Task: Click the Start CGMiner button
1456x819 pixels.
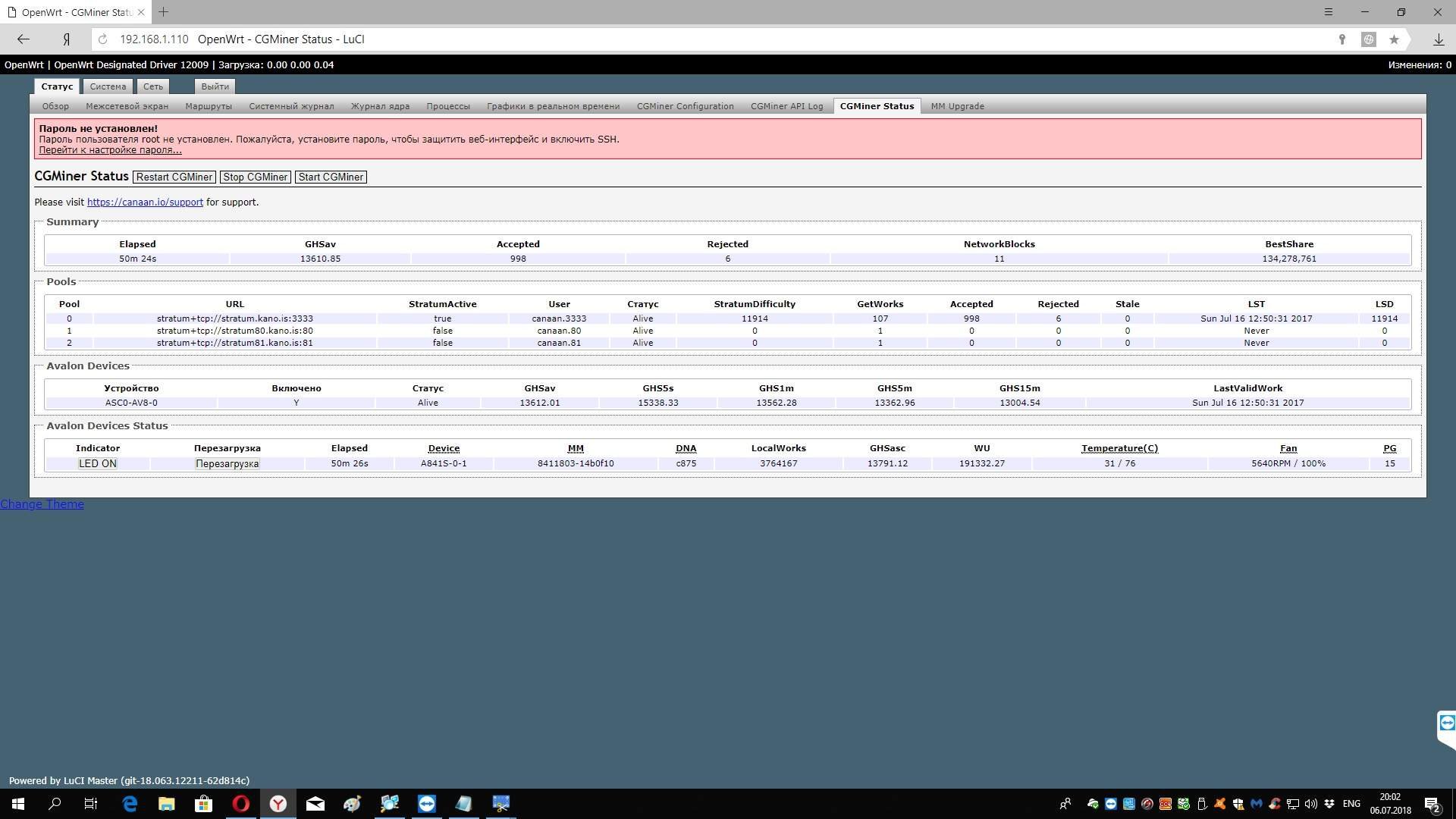Action: [x=331, y=177]
